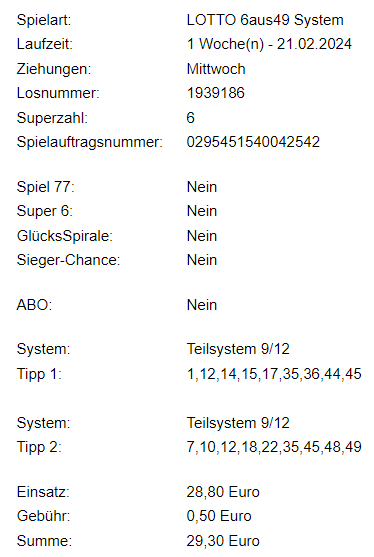374x557 pixels.
Task: Click the Spielauftragsnummer label
Action: tap(90, 142)
